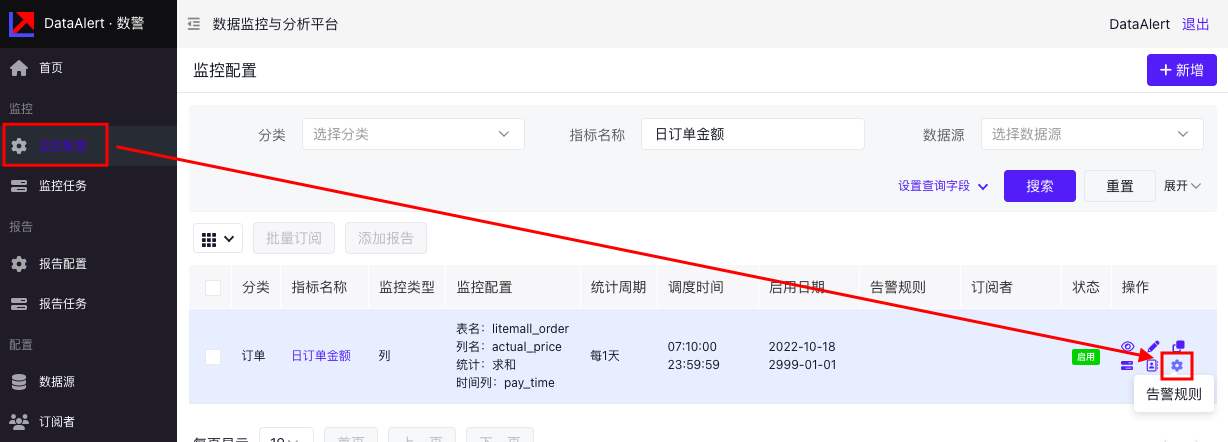The image size is (1228, 442).
Task: Expand more filters with 展开
Action: [1183, 186]
